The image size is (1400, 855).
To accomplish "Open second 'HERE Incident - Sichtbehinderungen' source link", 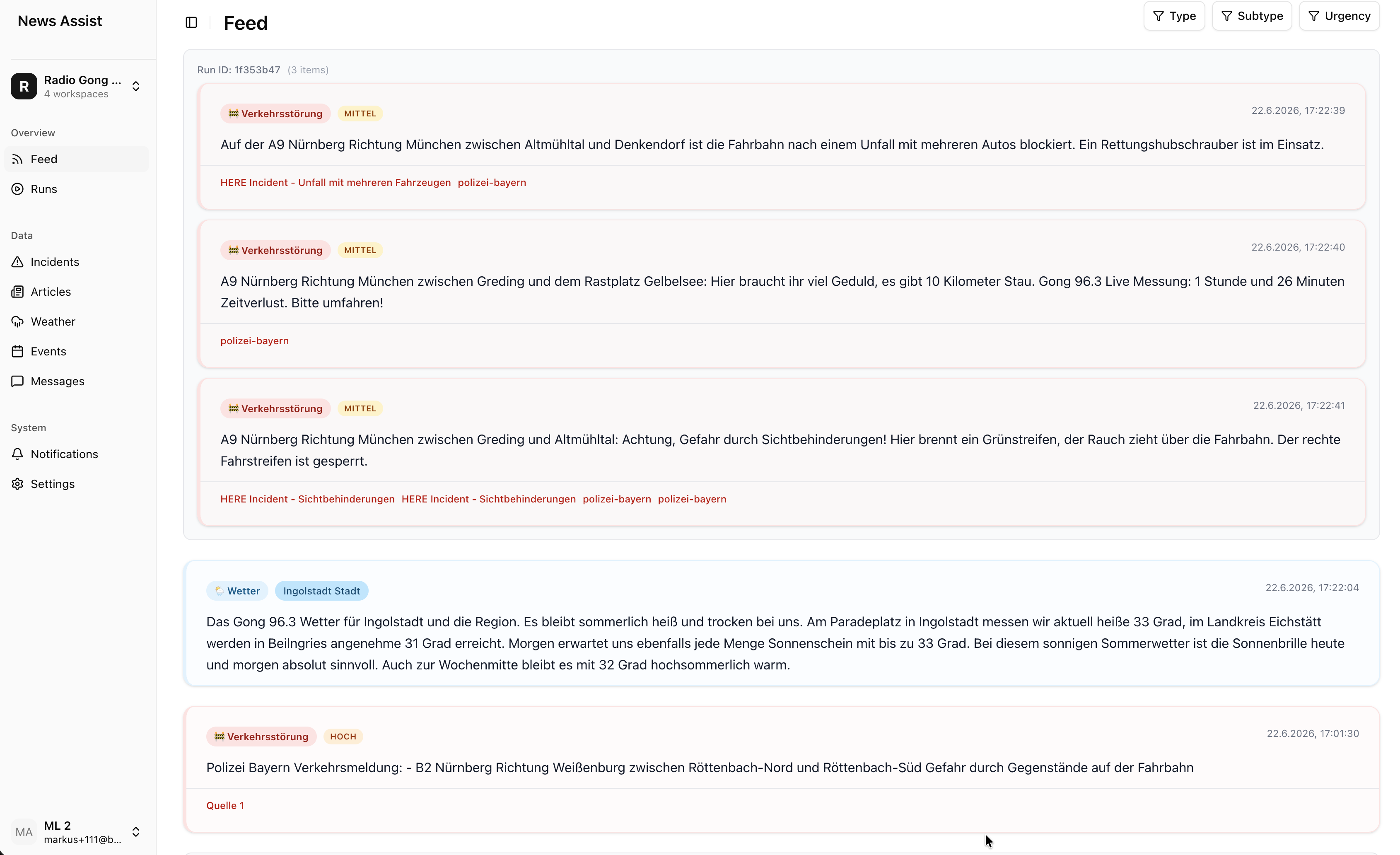I will (489, 499).
